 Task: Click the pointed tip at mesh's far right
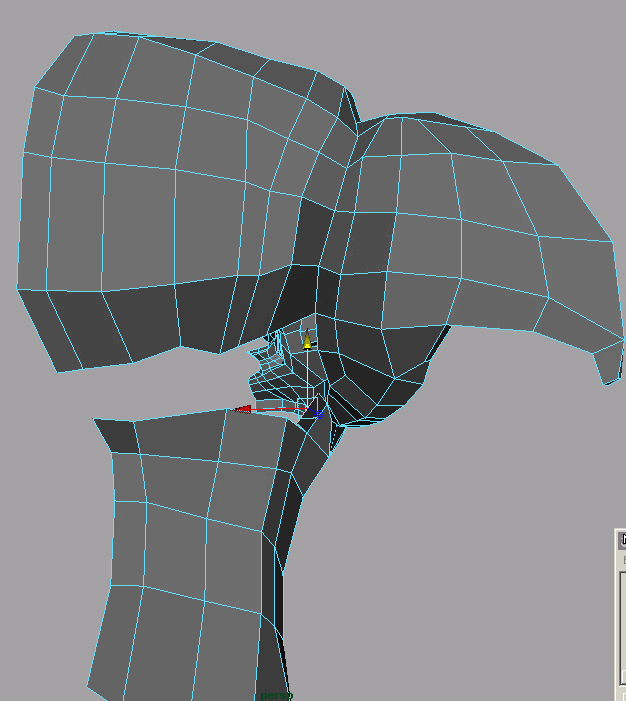611,374
